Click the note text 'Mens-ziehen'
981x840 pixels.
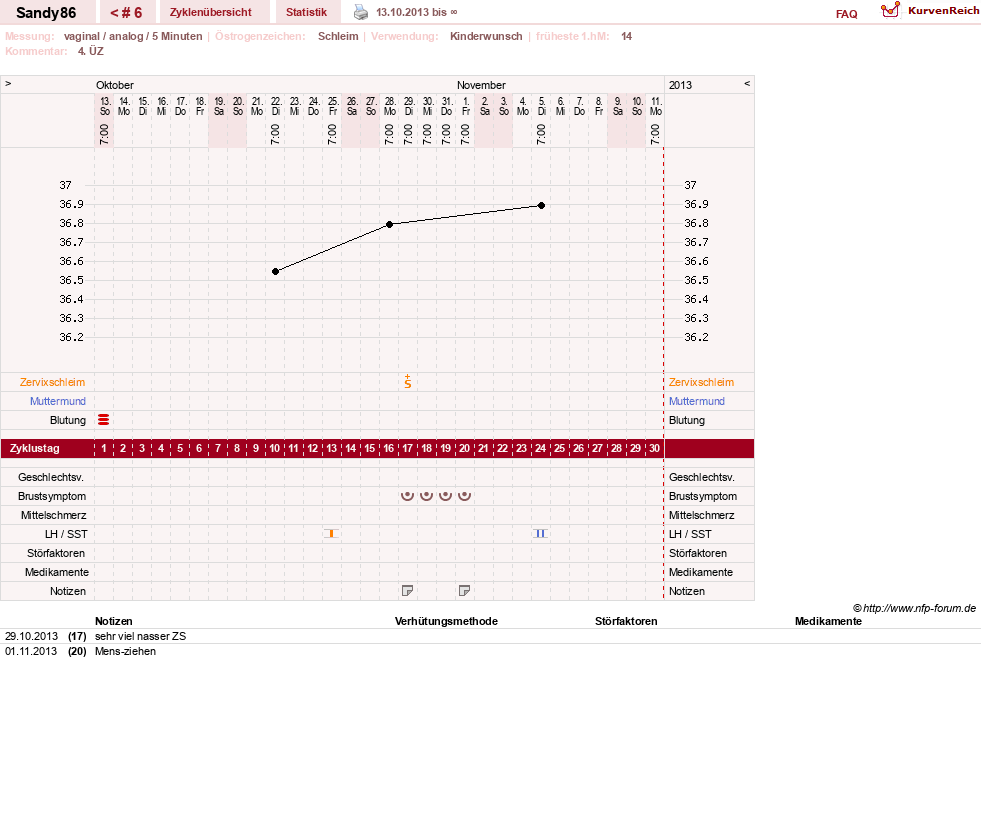point(126,651)
